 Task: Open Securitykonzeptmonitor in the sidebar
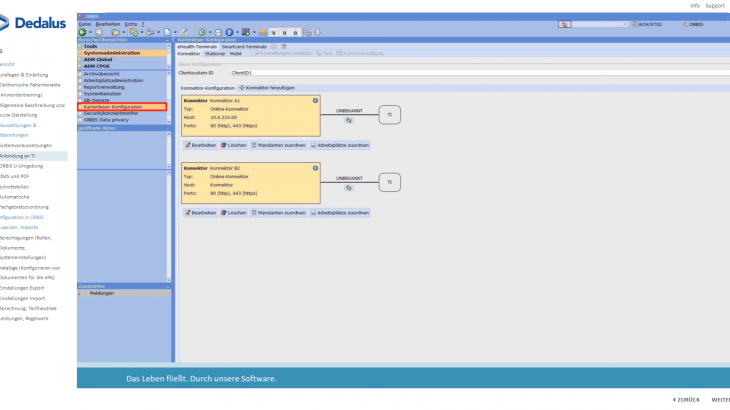110,112
